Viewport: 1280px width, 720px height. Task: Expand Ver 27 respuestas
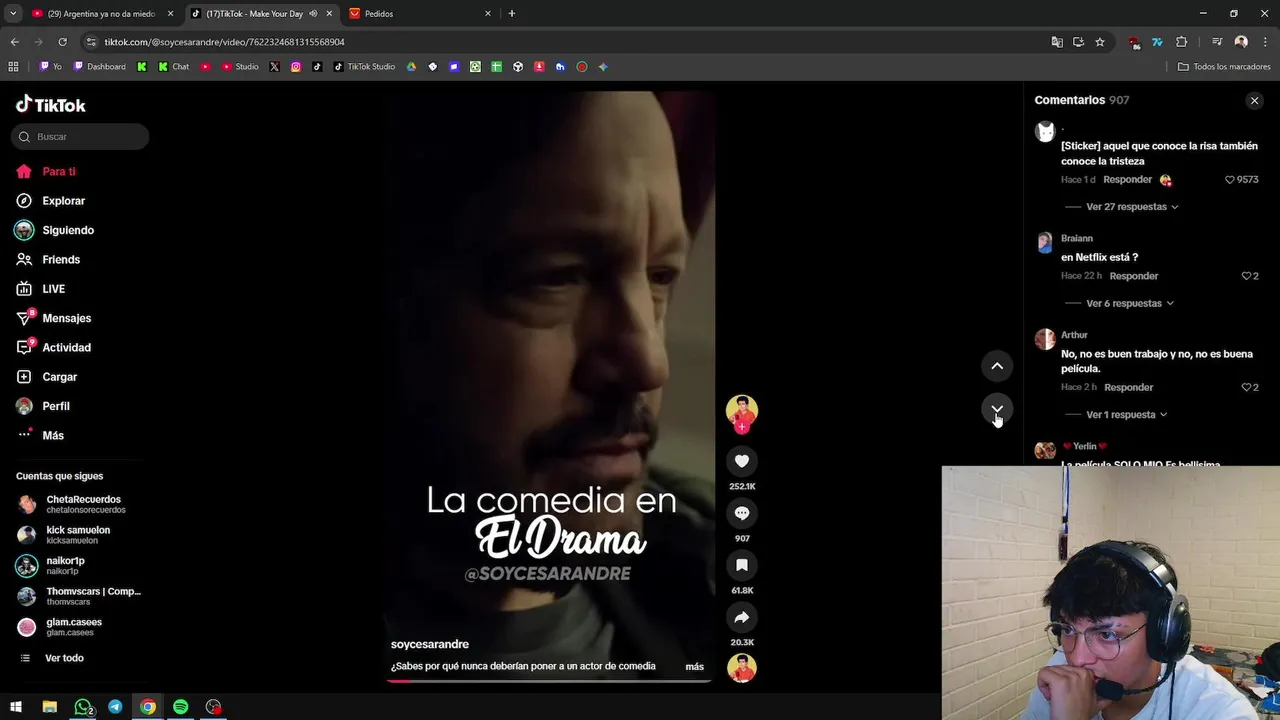pos(1132,207)
